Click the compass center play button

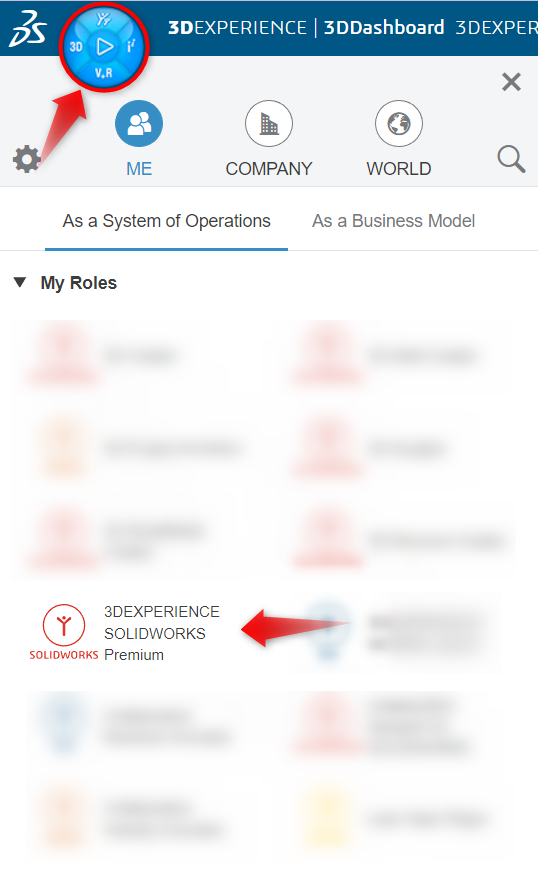(x=104, y=47)
